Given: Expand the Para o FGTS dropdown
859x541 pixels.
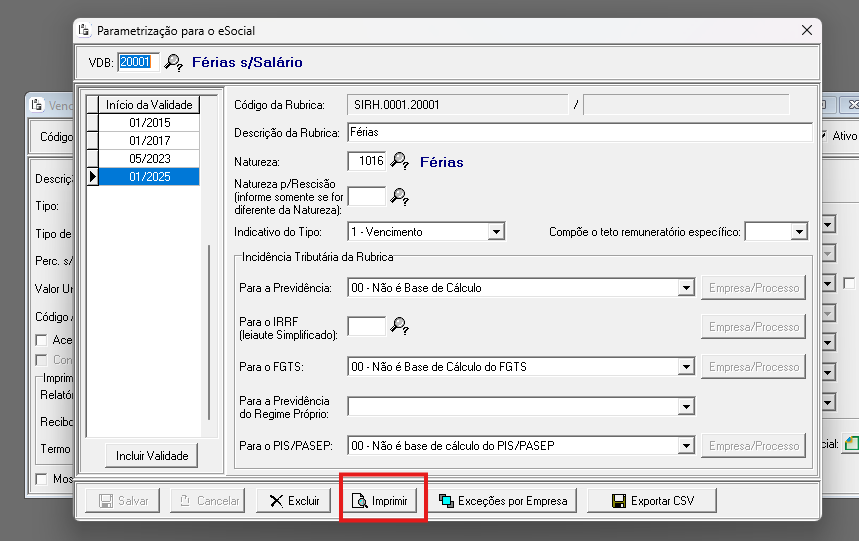Looking at the screenshot, I should pyautogui.click(x=685, y=367).
